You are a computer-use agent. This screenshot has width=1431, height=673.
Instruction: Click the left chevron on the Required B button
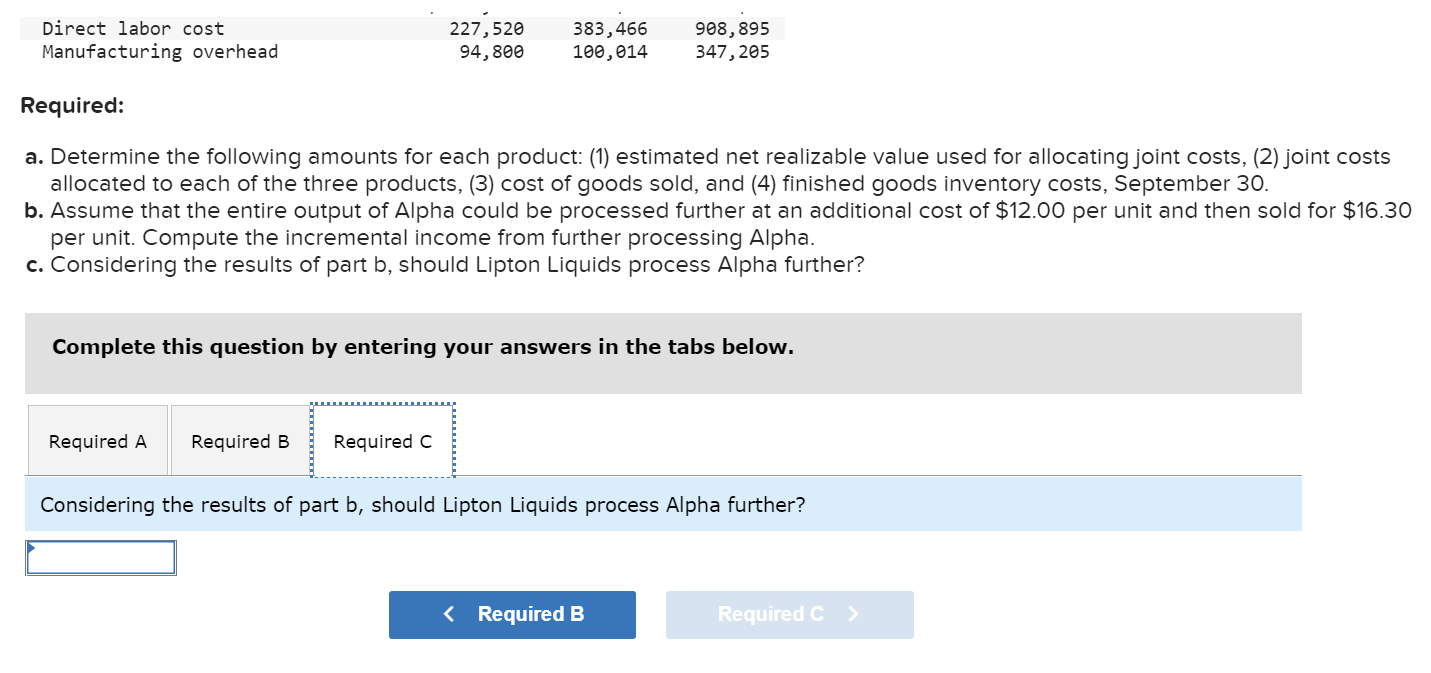tap(450, 614)
